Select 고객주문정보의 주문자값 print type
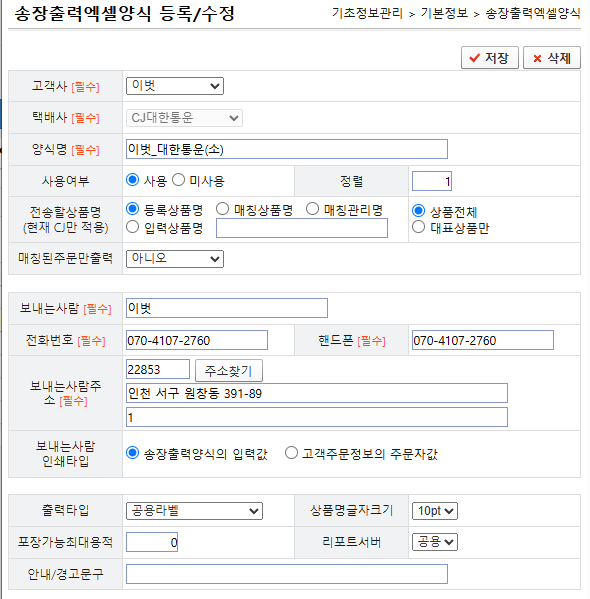The width and height of the screenshot is (590, 599). point(291,453)
